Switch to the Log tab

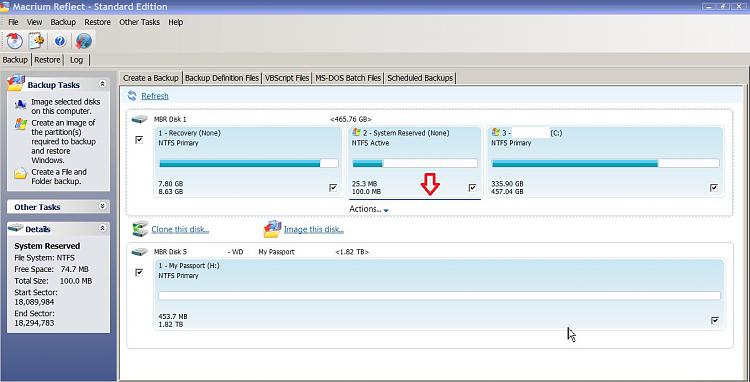(x=77, y=60)
